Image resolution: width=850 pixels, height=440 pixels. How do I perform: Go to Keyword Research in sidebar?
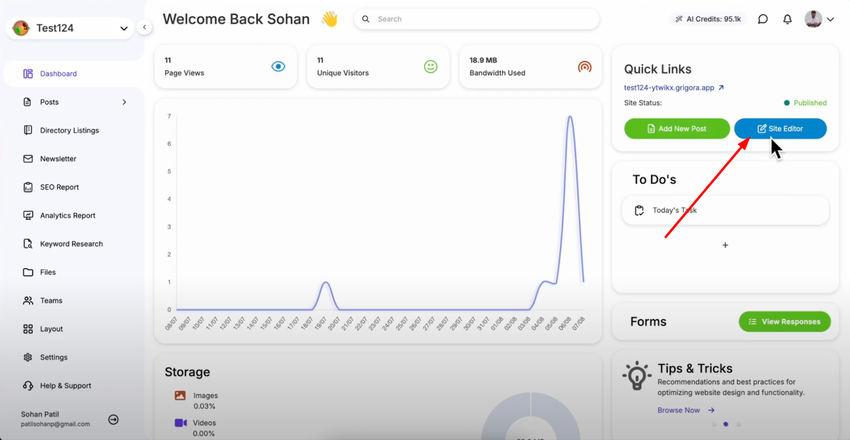coord(71,244)
